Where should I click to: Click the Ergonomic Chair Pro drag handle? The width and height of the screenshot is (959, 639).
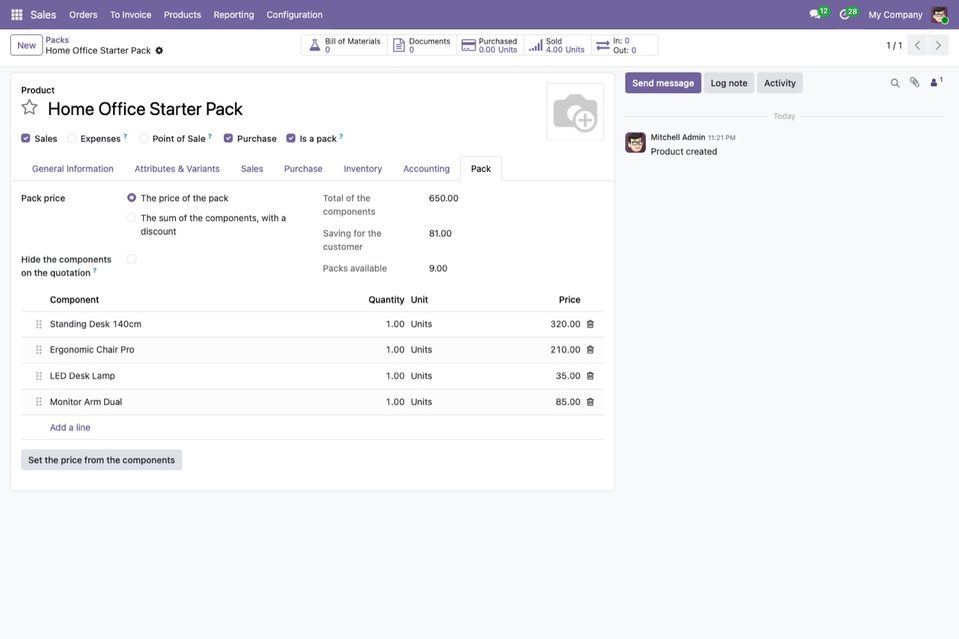[x=39, y=350]
